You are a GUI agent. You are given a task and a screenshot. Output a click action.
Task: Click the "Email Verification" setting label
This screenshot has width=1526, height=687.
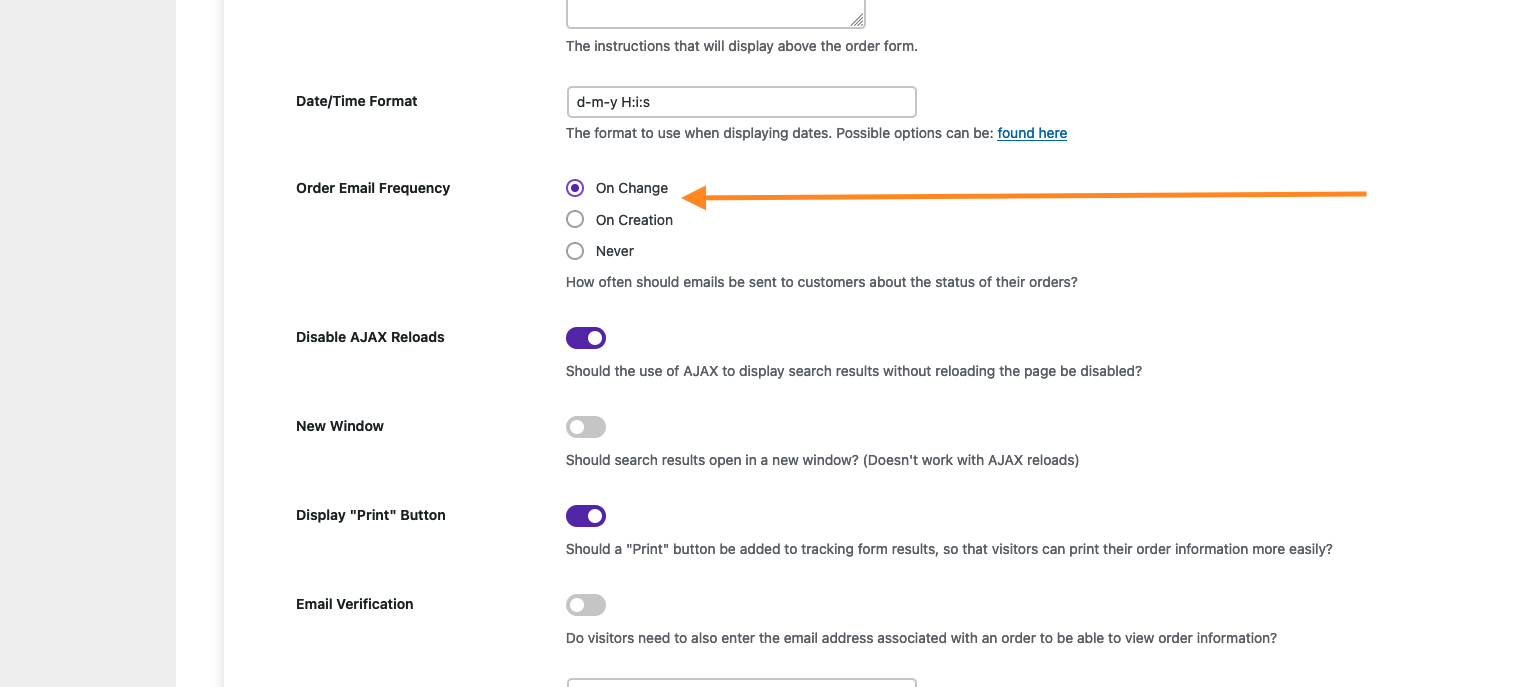pyautogui.click(x=355, y=604)
